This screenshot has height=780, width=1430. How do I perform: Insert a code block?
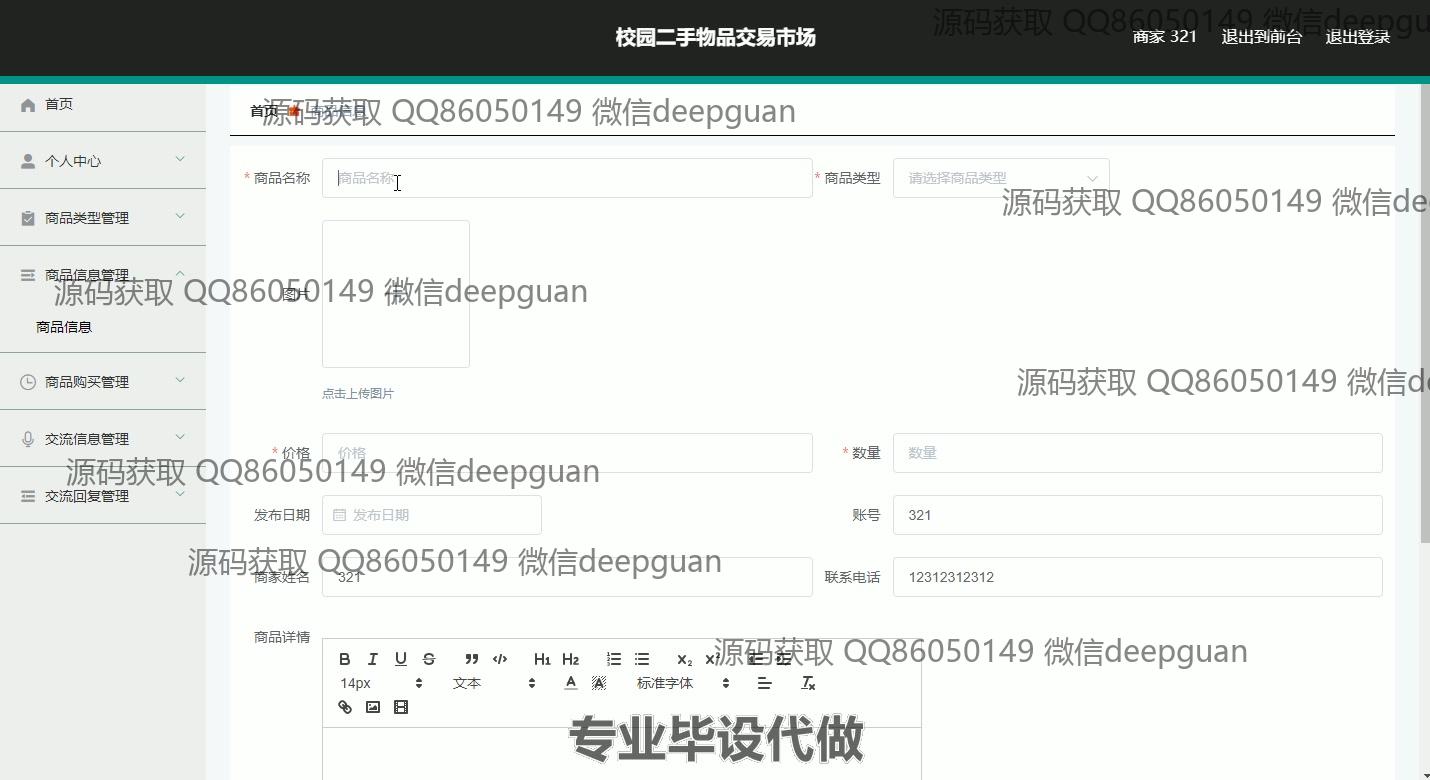(x=500, y=659)
